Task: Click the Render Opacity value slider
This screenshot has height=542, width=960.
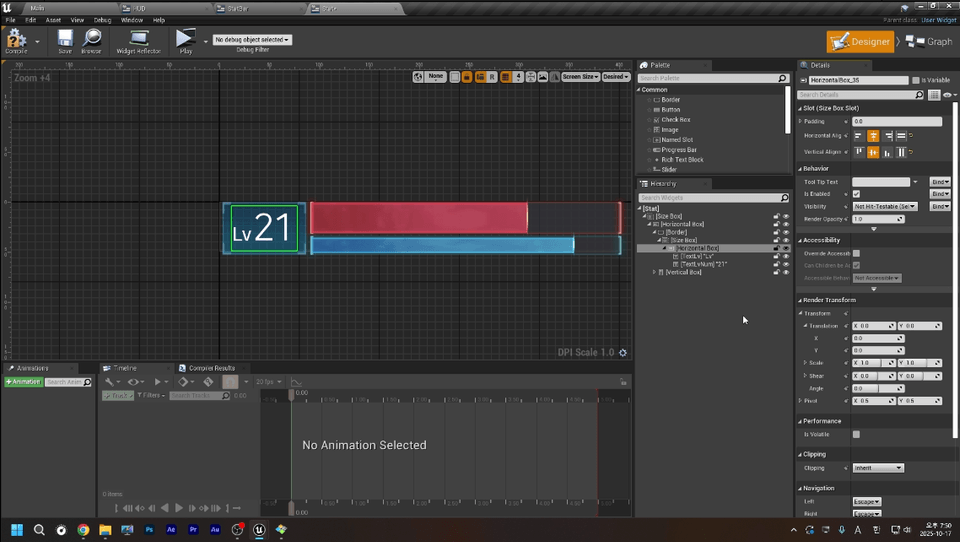Action: pos(877,219)
